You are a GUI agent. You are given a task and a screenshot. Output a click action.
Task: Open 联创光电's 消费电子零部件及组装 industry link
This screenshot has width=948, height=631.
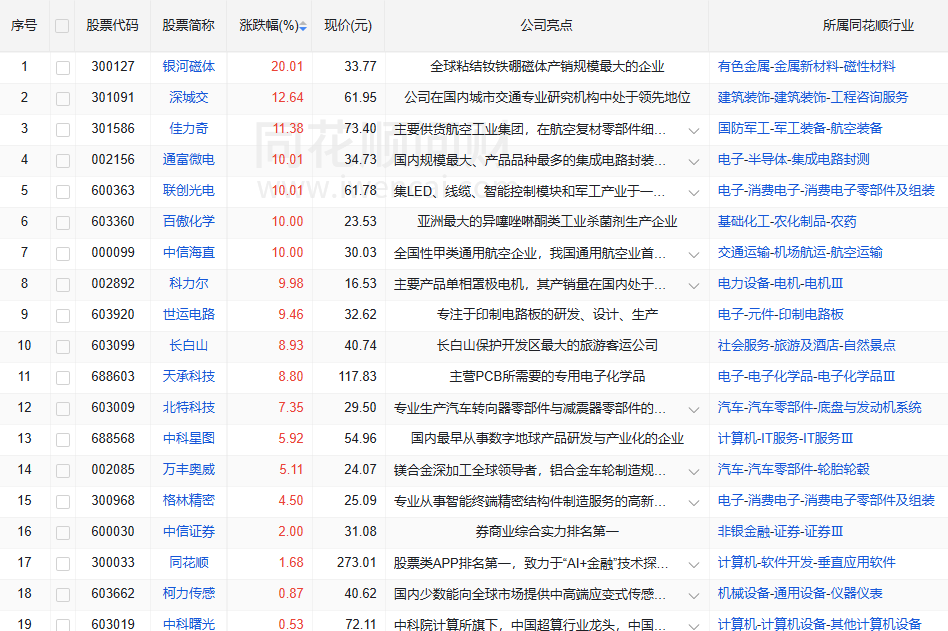(826, 190)
